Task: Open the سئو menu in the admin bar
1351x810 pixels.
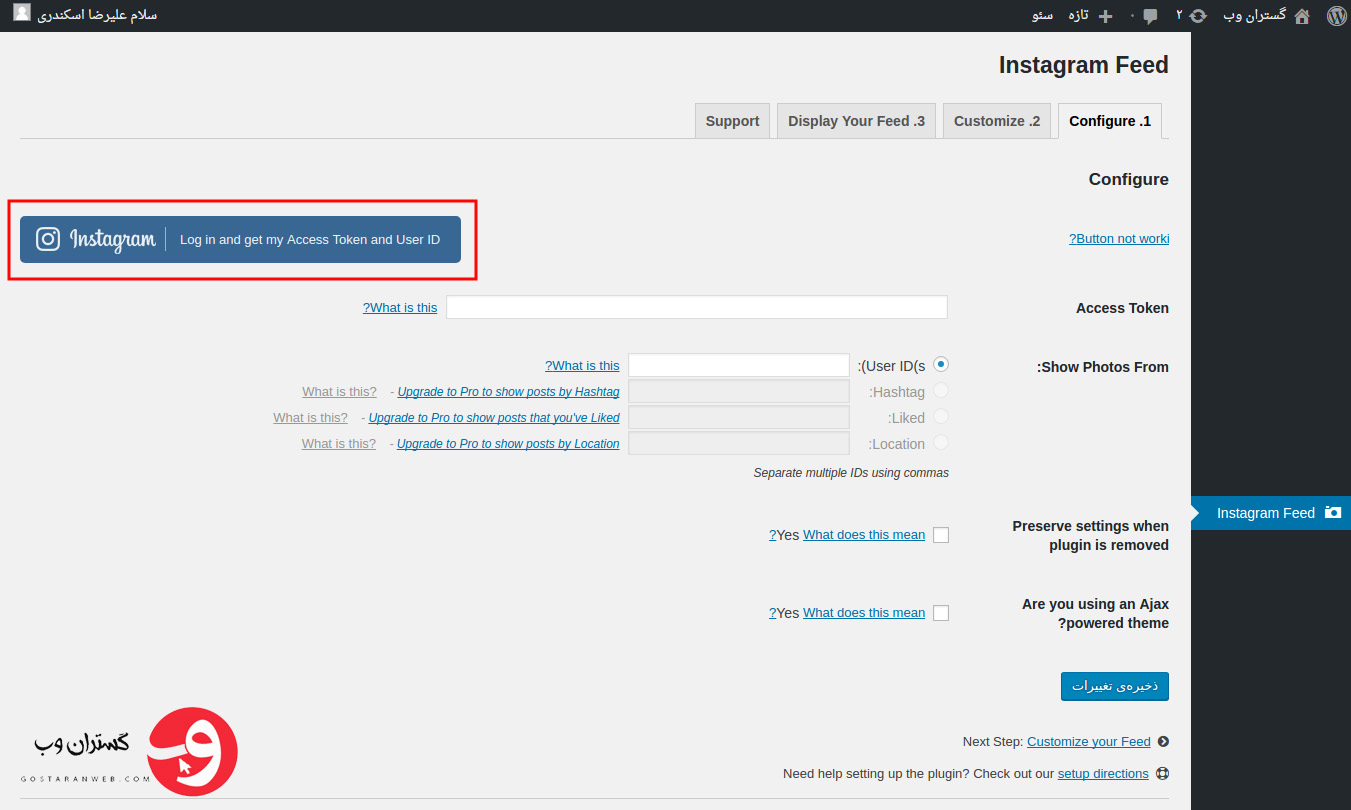Action: (x=1043, y=16)
